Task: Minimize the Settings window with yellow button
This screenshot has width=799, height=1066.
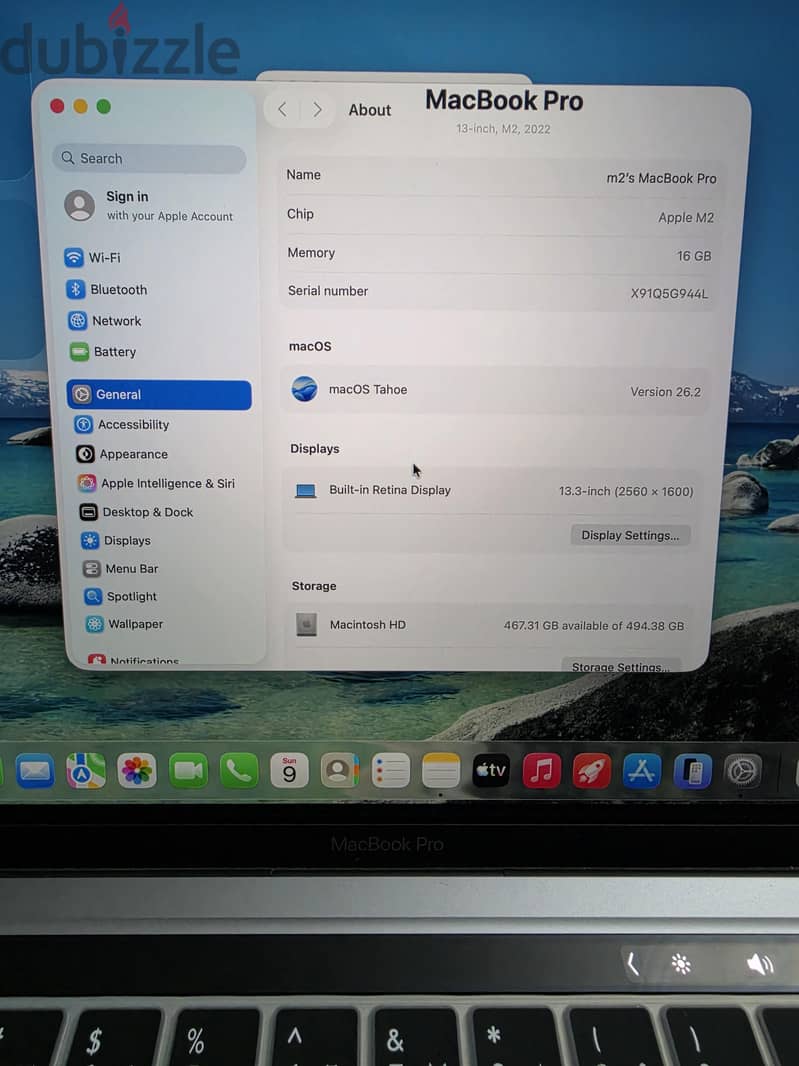Action: tap(80, 106)
